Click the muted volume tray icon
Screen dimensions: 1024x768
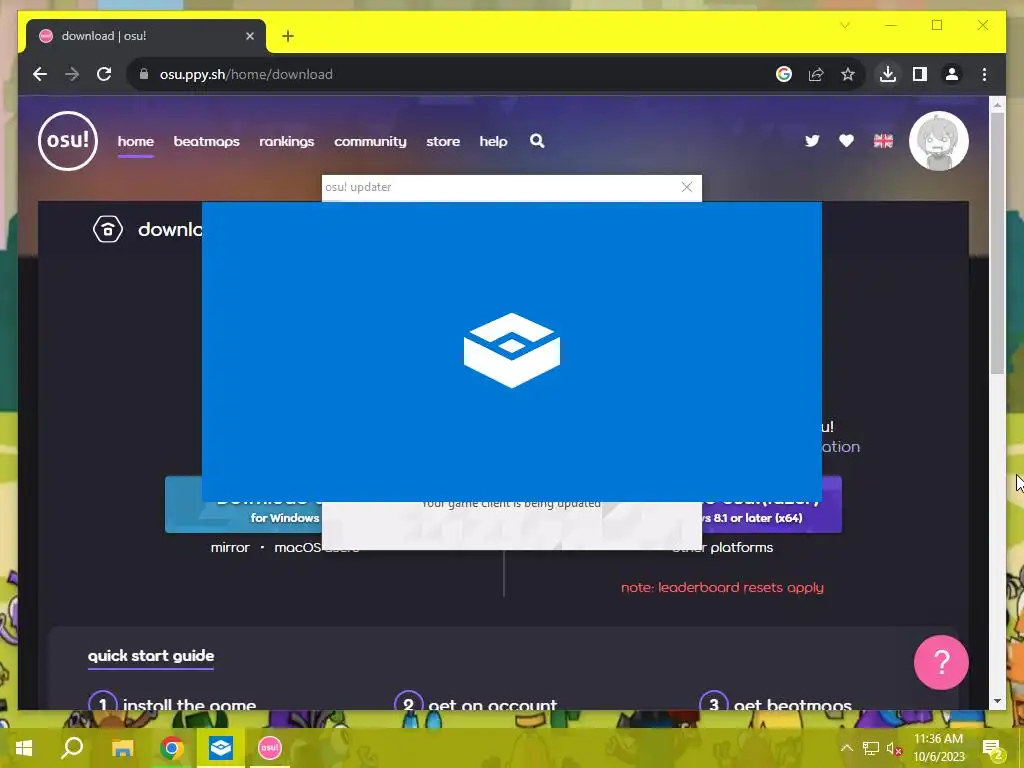tap(894, 748)
